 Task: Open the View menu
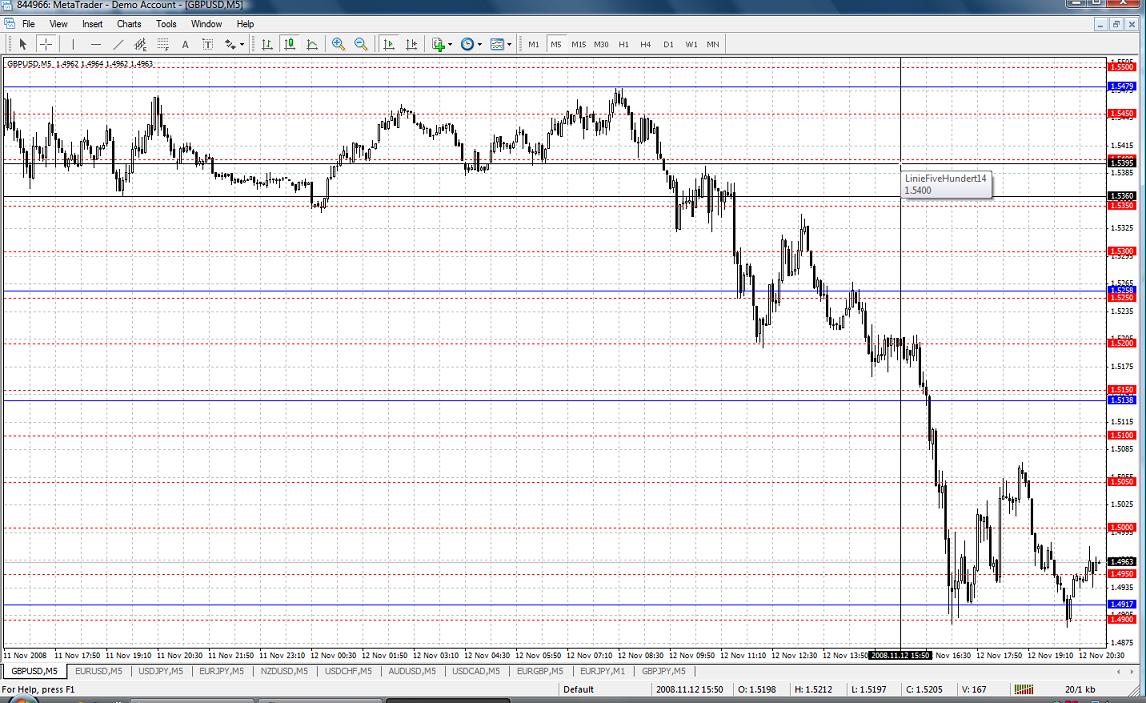58,24
